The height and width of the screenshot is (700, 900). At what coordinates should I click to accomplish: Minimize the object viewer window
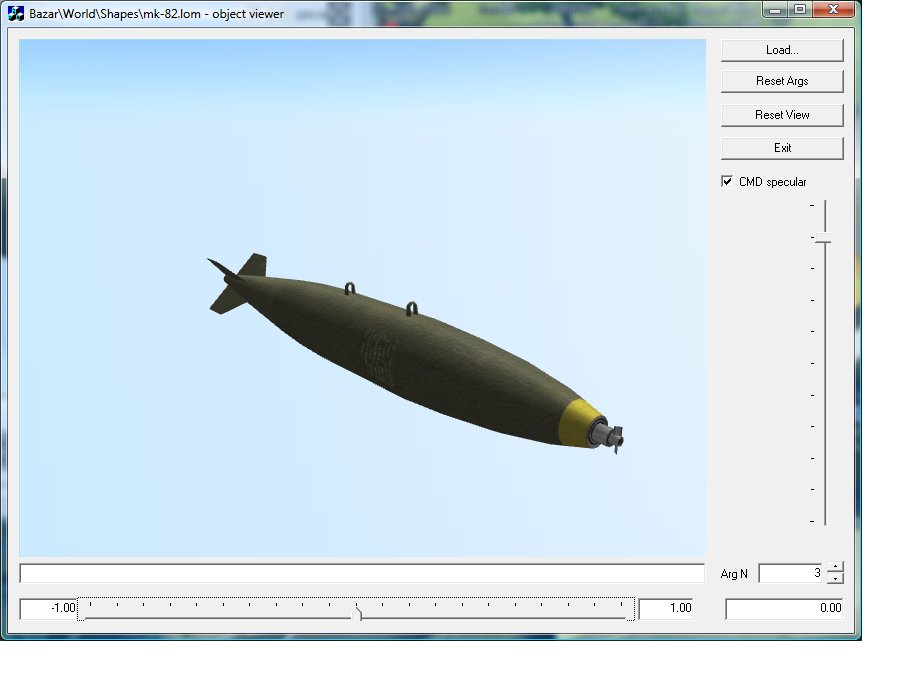point(775,10)
